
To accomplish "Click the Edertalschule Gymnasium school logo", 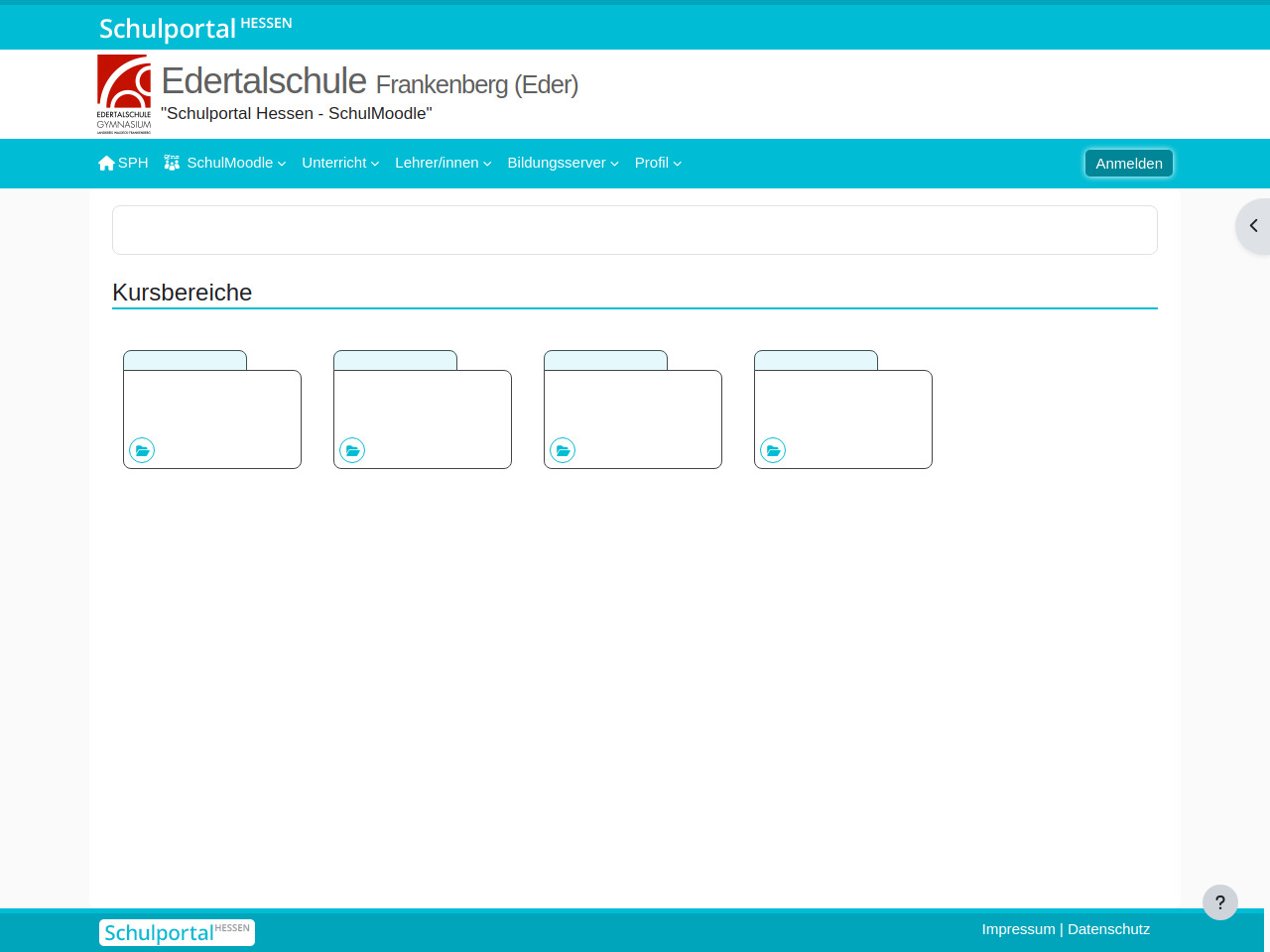I will click(124, 94).
